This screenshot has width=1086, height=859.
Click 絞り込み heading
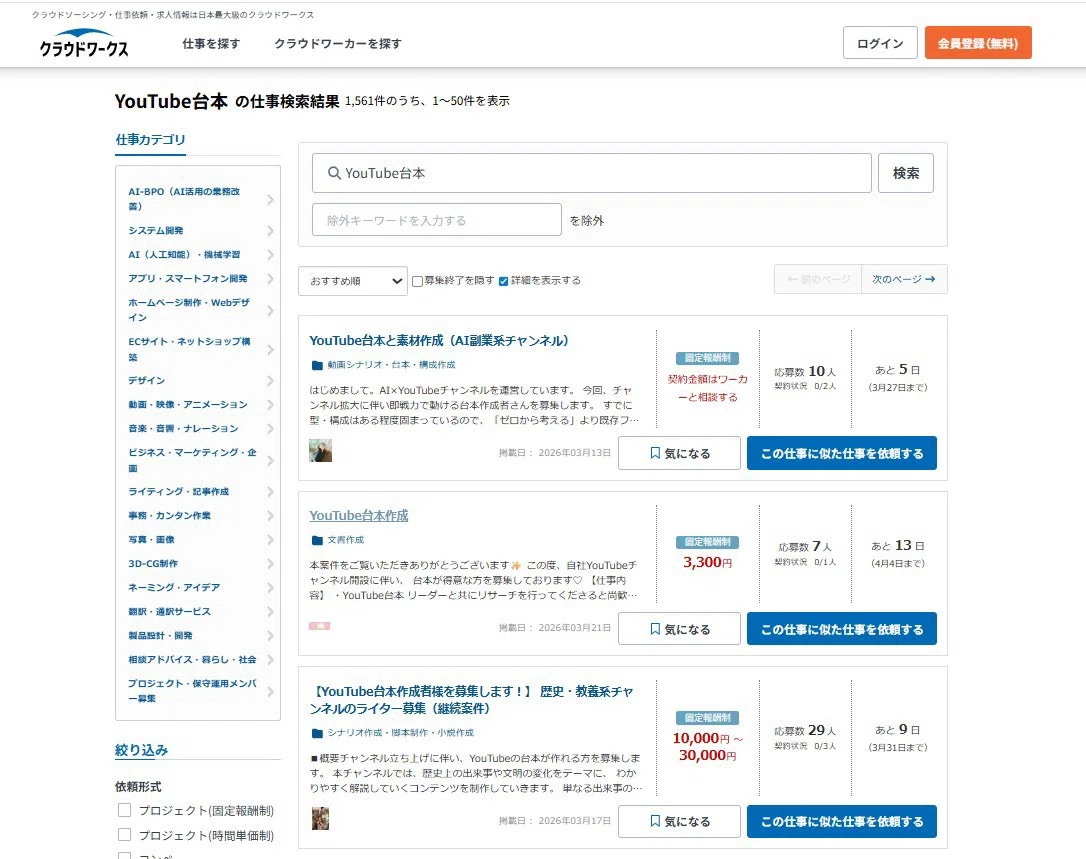(x=141, y=750)
